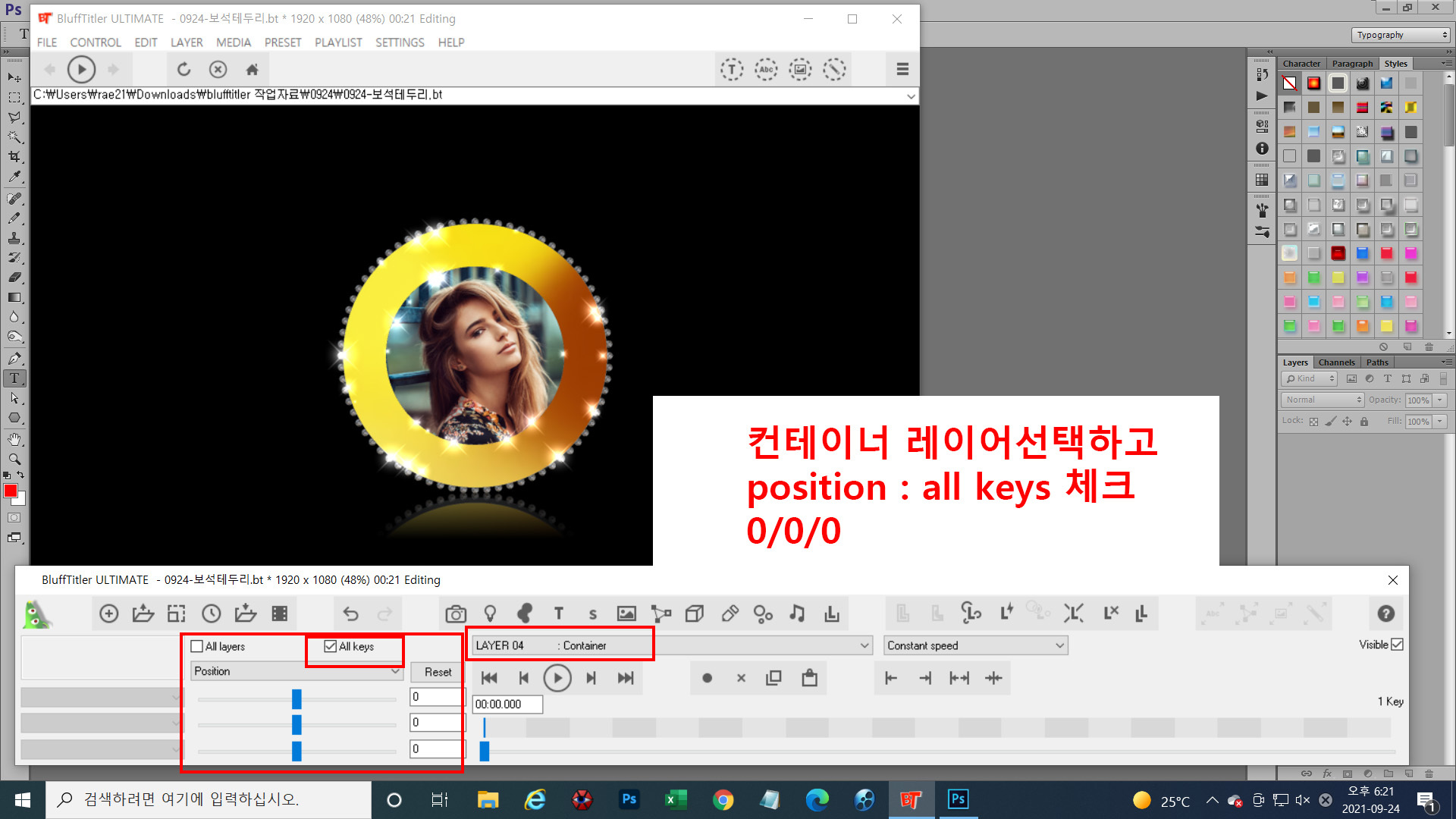
Task: Toggle the Visible checkbox
Action: click(1398, 645)
